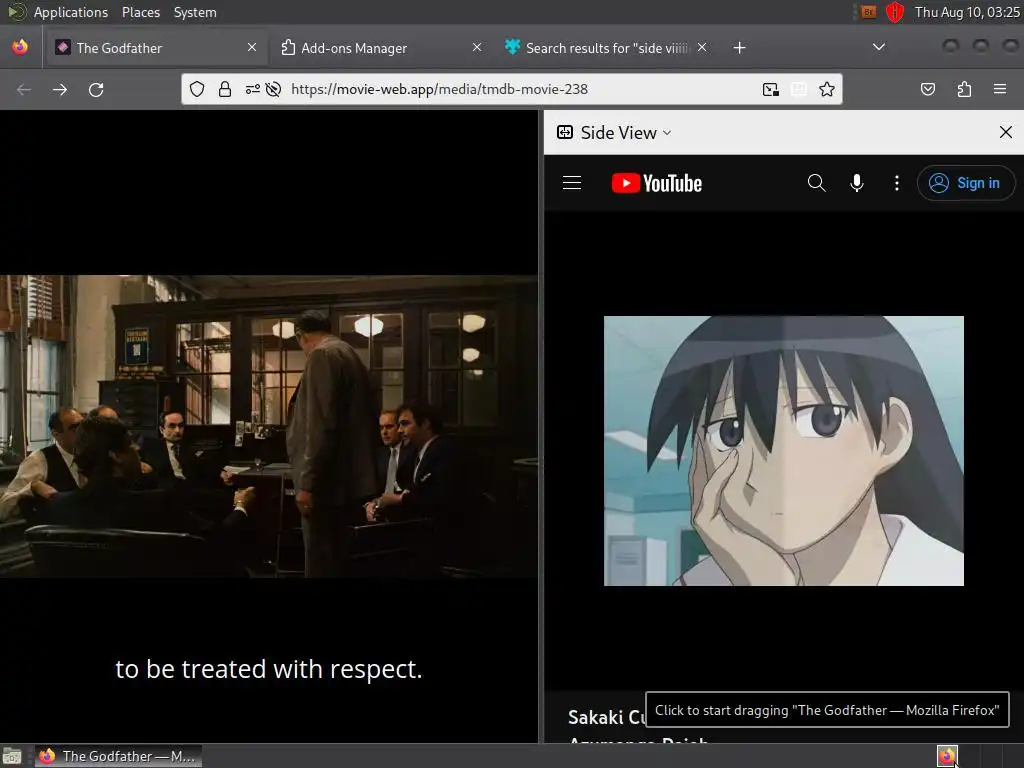Open site permissions icon in address bar
Image resolution: width=1024 pixels, height=768 pixels.
[252, 89]
